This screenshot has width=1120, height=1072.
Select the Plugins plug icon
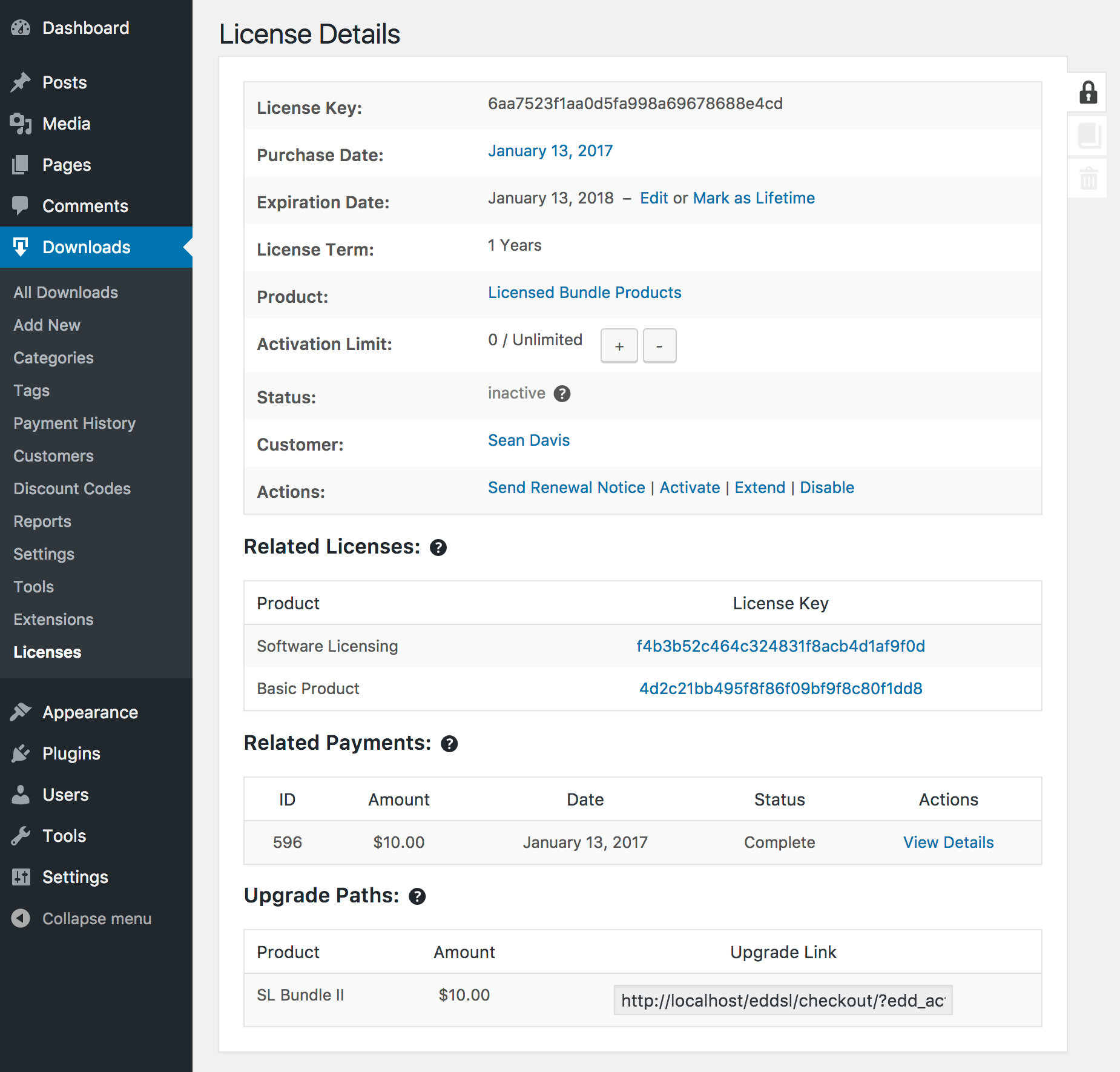pos(21,753)
